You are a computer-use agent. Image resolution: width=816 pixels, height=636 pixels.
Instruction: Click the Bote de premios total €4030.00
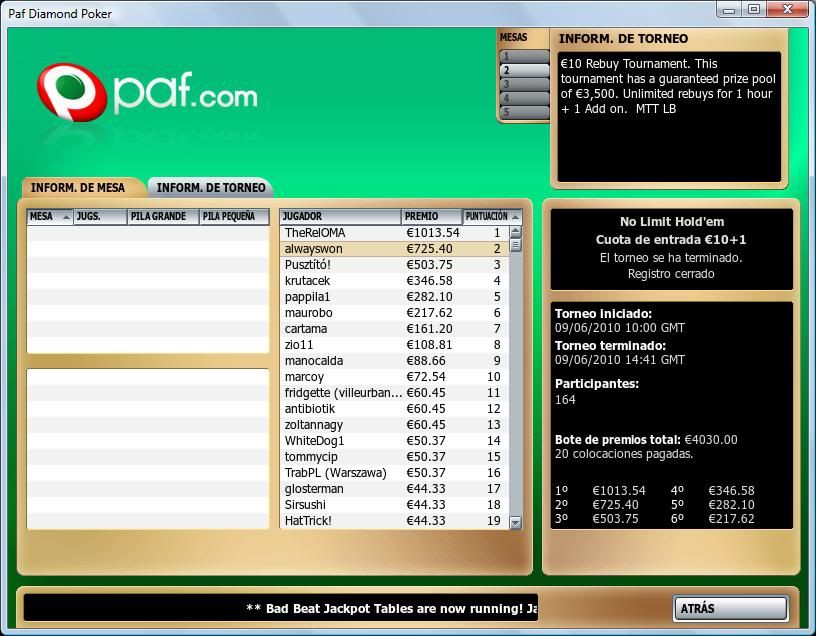pos(646,440)
